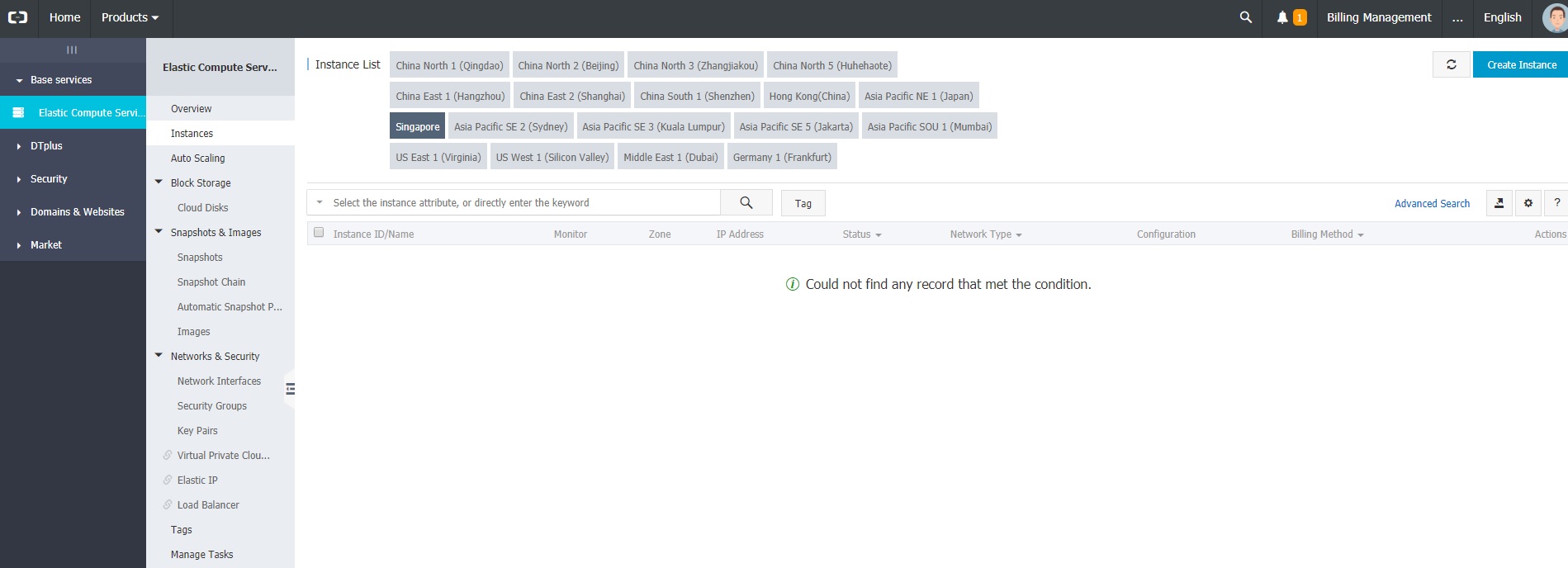Open Images under Snapshots & Images
The width and height of the screenshot is (1568, 568).
pyautogui.click(x=193, y=332)
